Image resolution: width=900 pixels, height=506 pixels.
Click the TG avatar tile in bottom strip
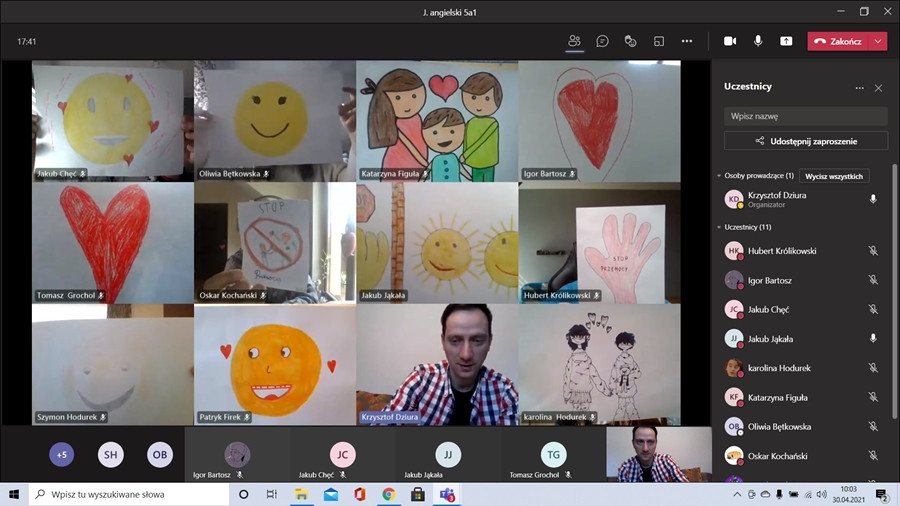coord(553,454)
